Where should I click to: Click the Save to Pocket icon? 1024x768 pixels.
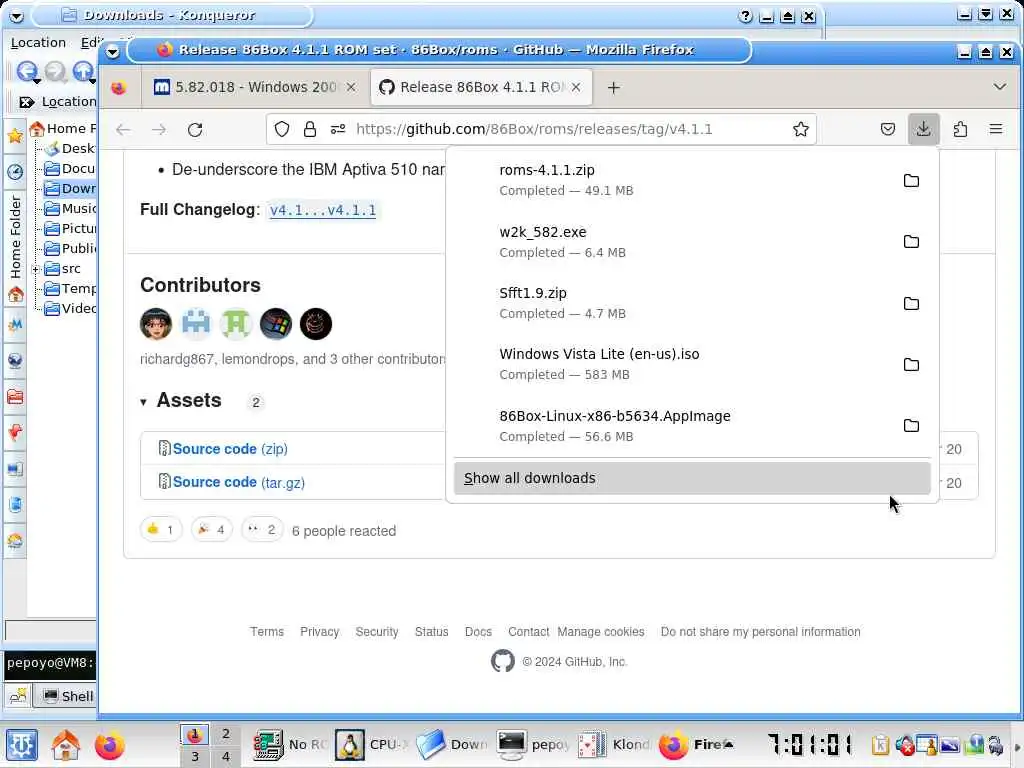click(x=888, y=129)
